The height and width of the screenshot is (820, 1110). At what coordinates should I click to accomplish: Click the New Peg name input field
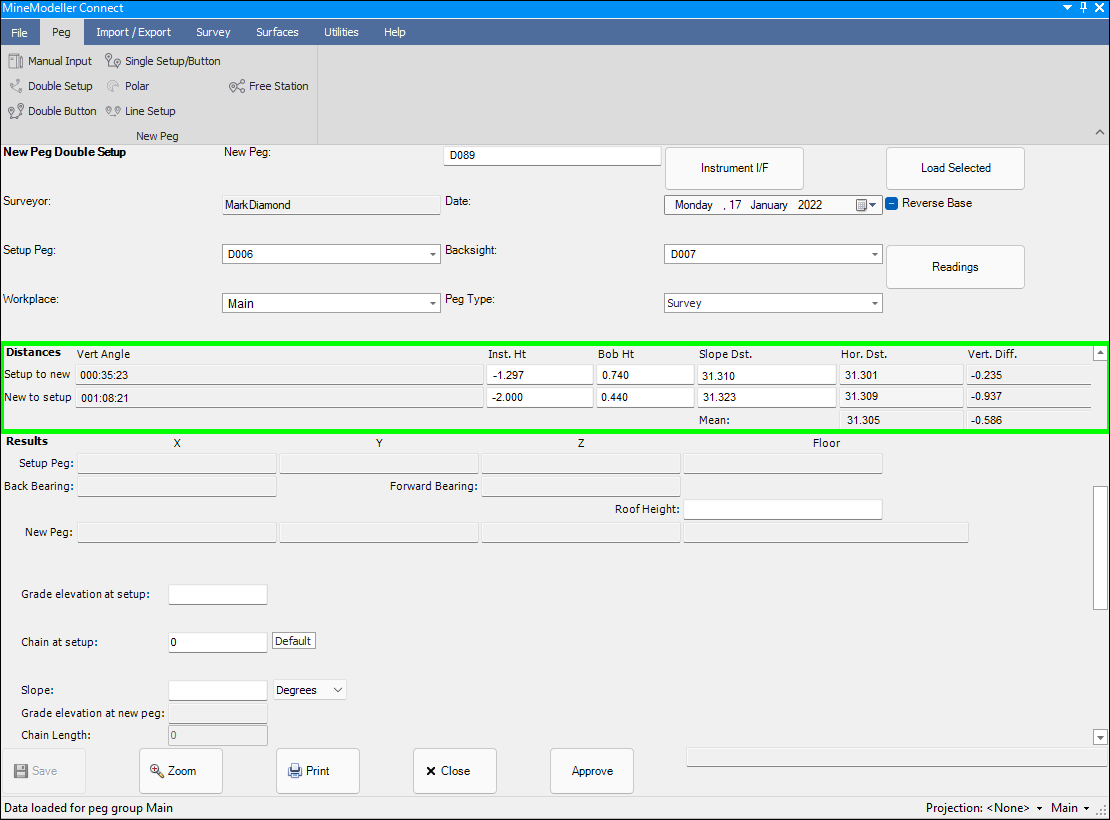point(551,156)
